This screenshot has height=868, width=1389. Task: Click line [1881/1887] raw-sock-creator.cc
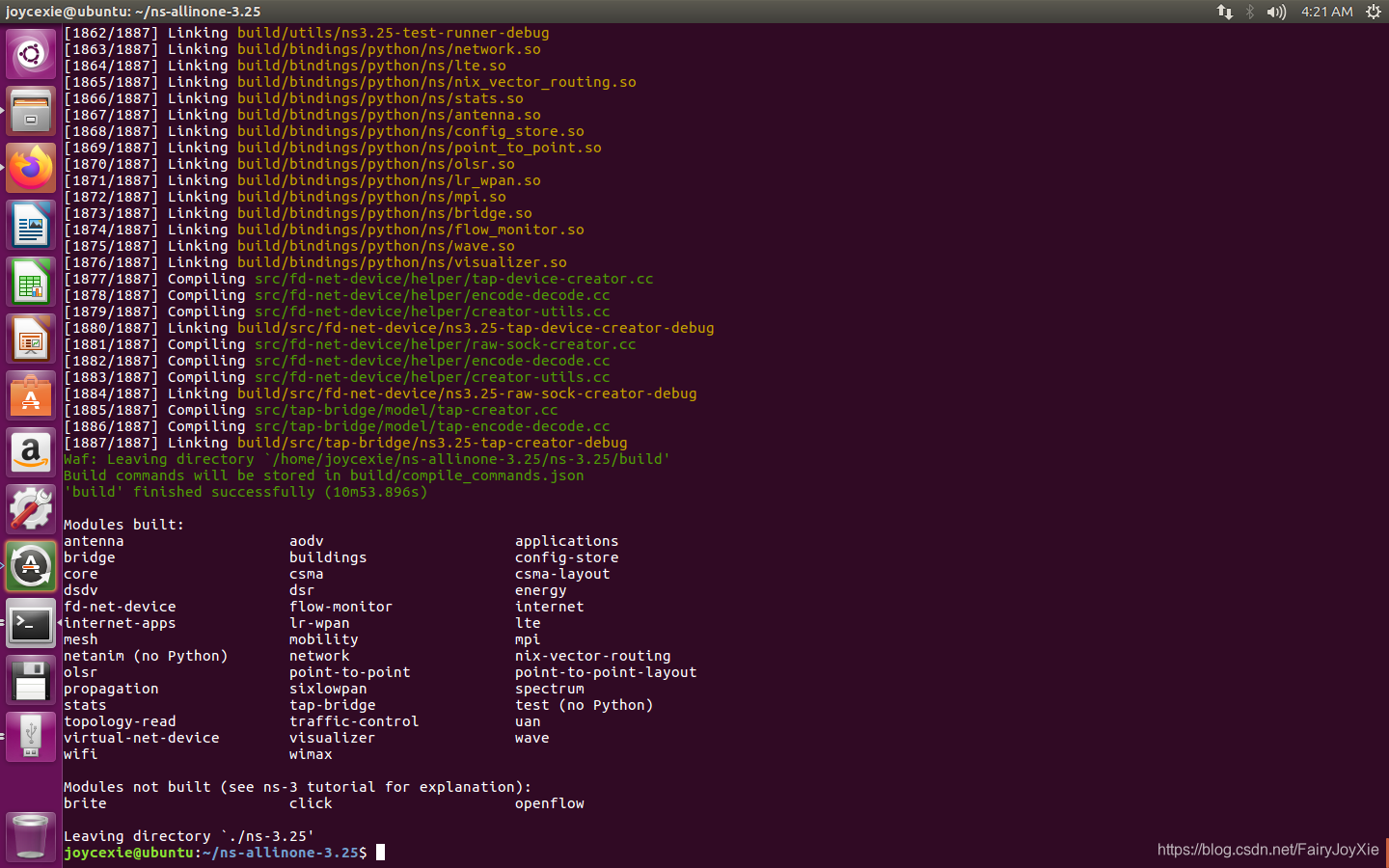coord(350,344)
